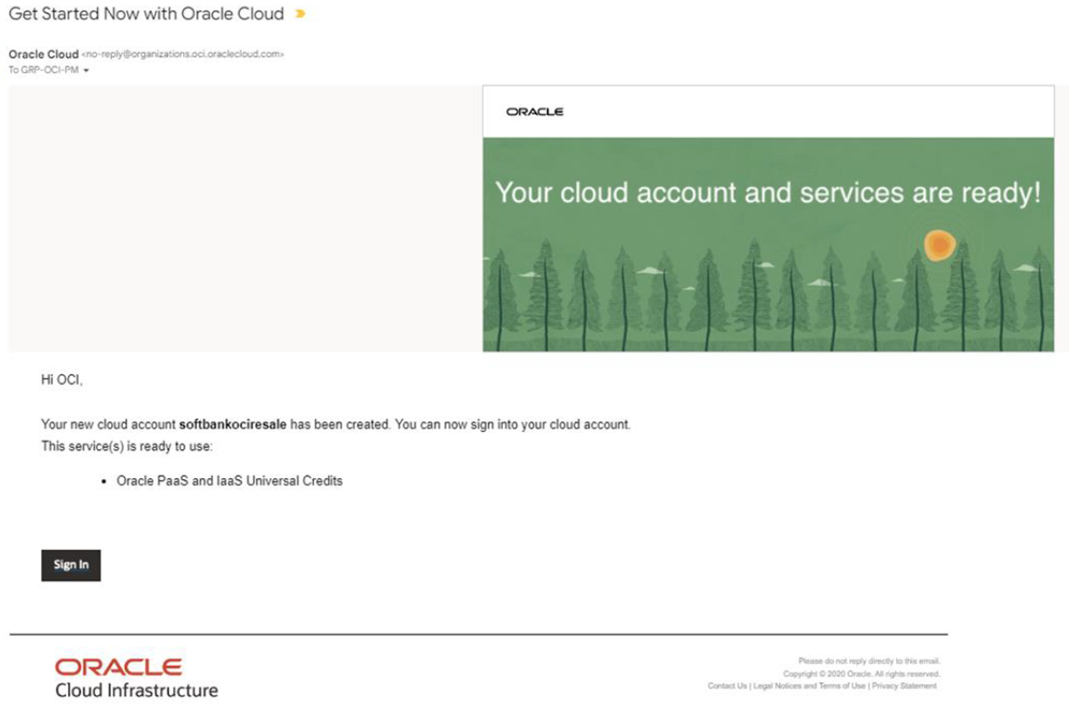Click "This service(s) is ready to use:" line

[x=127, y=447]
